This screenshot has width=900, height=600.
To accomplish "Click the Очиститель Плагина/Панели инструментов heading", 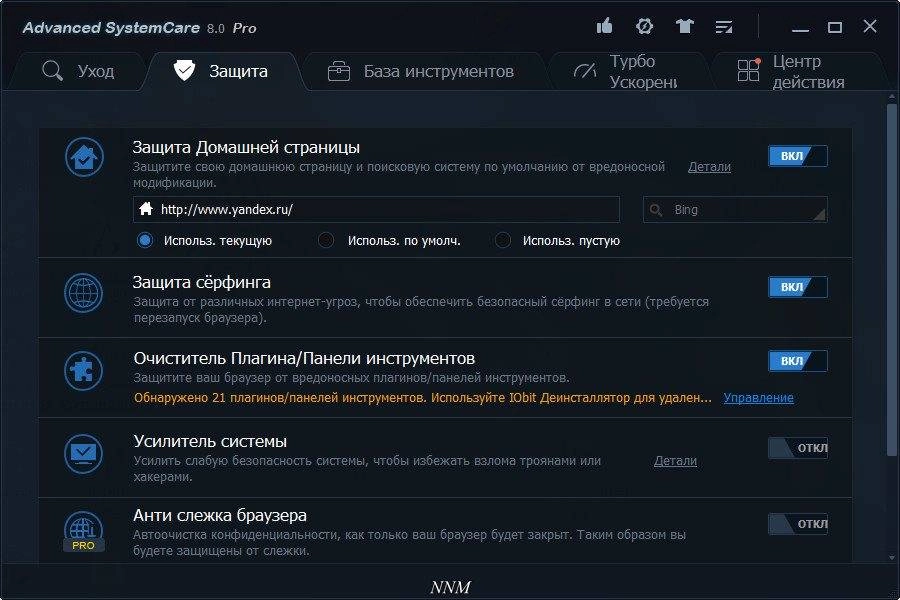I will (304, 359).
